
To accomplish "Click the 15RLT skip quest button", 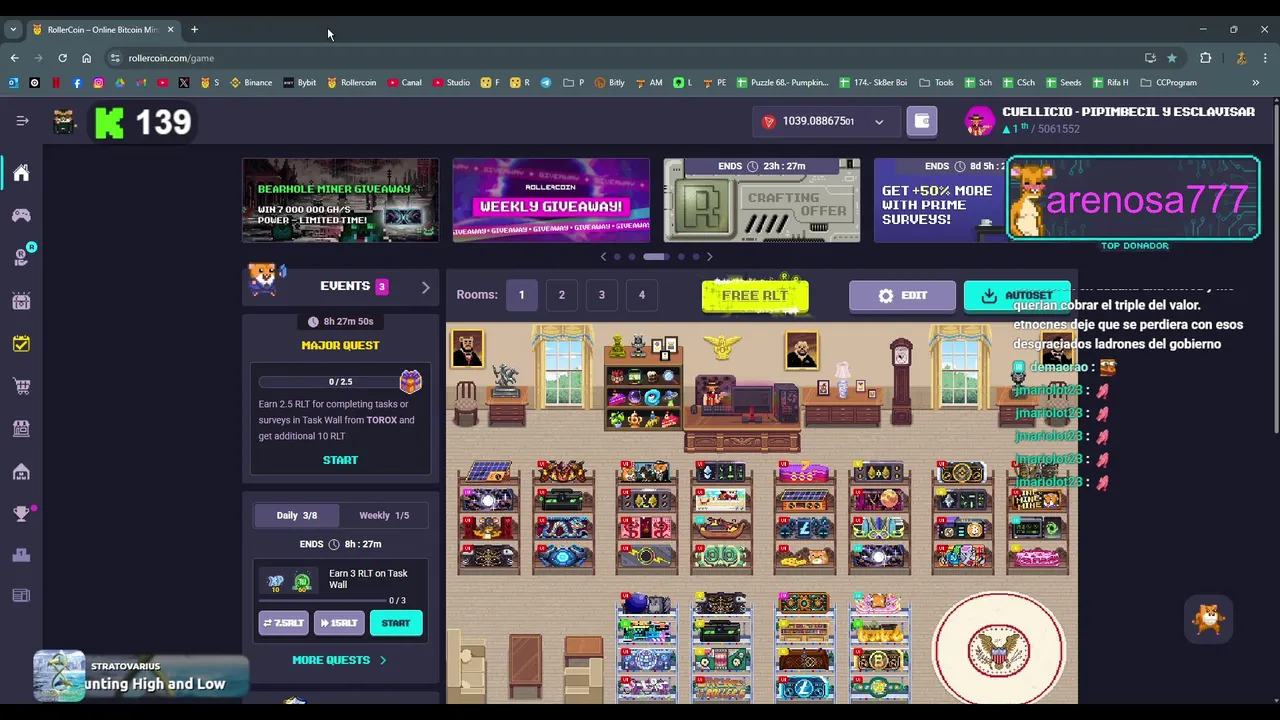I will pyautogui.click(x=339, y=623).
